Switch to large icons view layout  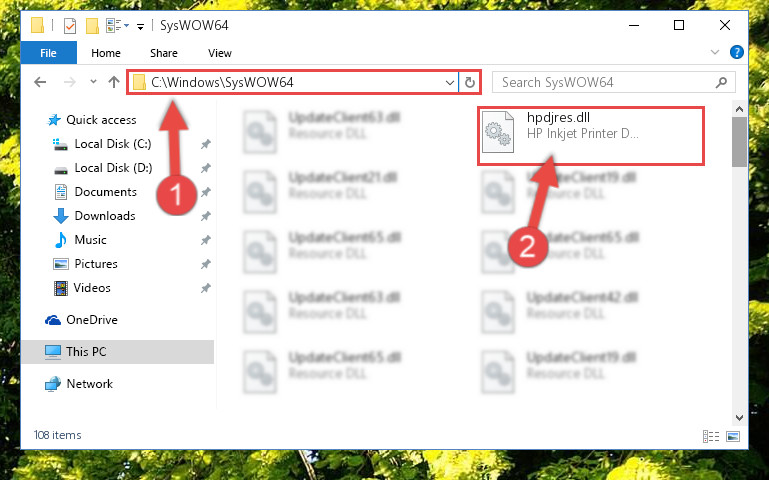[733, 436]
